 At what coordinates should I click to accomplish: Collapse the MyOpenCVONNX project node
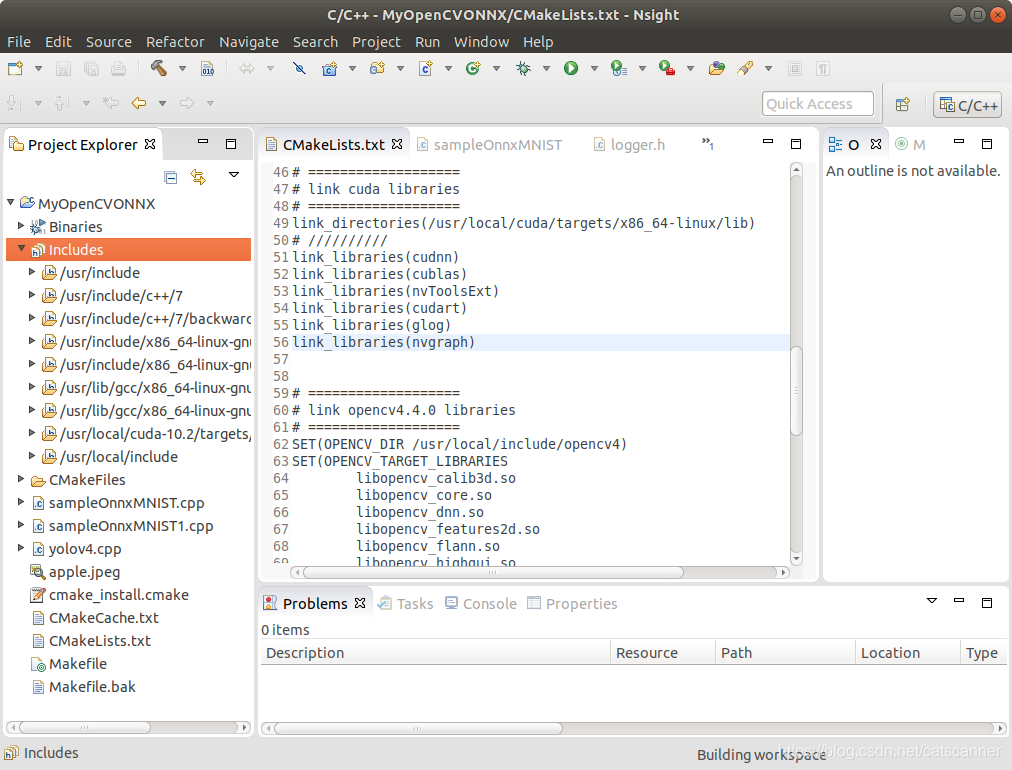[10, 203]
